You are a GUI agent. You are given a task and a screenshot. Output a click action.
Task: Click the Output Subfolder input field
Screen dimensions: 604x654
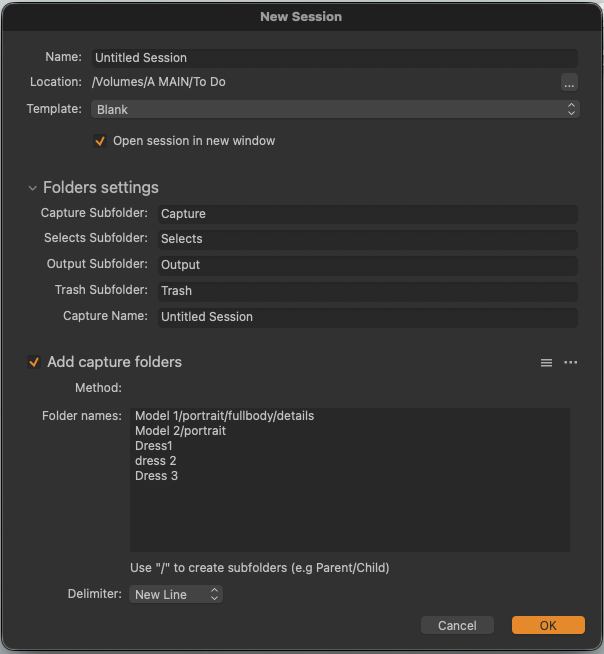coord(366,265)
